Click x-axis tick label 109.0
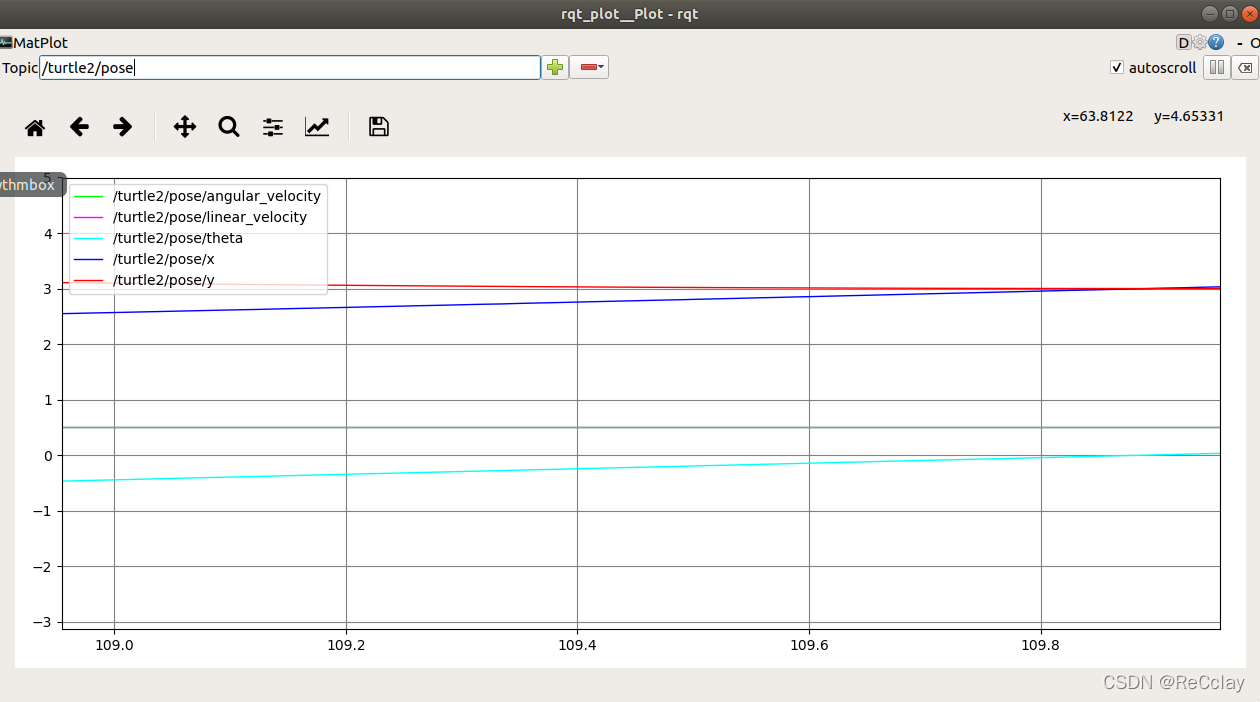 coord(114,645)
